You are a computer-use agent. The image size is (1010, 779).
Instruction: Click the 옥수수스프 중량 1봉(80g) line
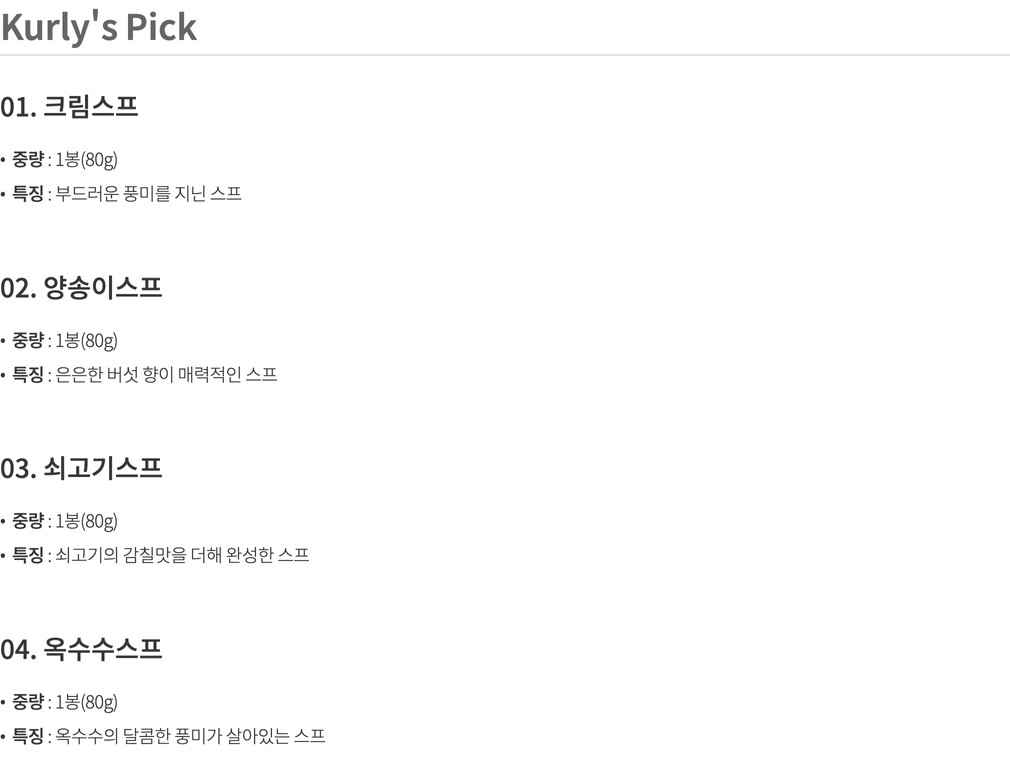click(59, 702)
